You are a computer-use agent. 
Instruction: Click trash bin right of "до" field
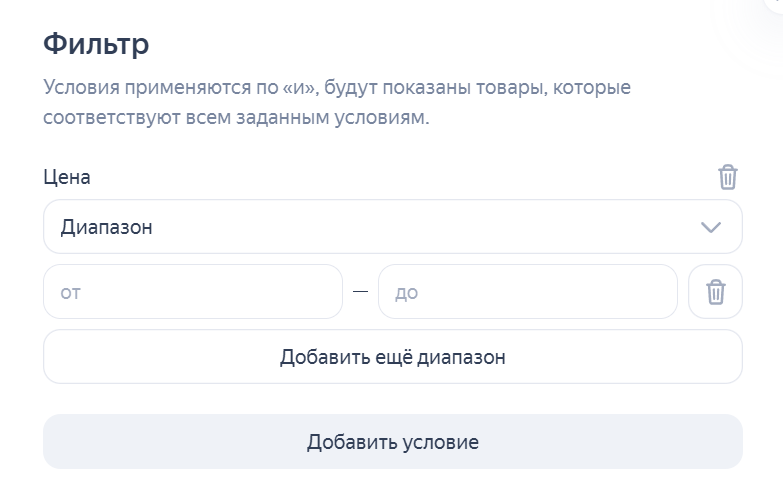point(715,292)
